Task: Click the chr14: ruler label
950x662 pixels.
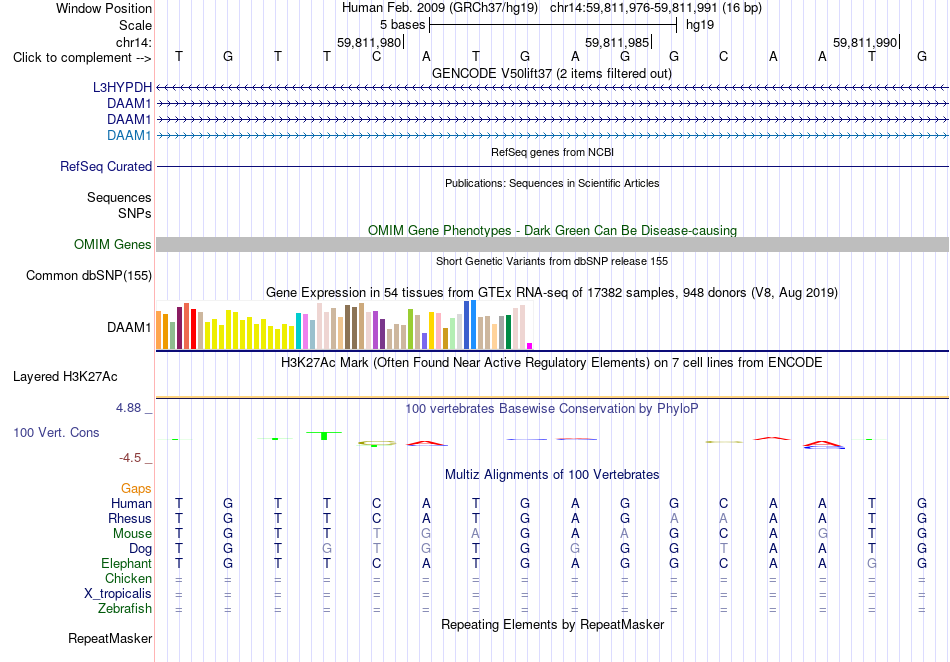Action: 134,42
